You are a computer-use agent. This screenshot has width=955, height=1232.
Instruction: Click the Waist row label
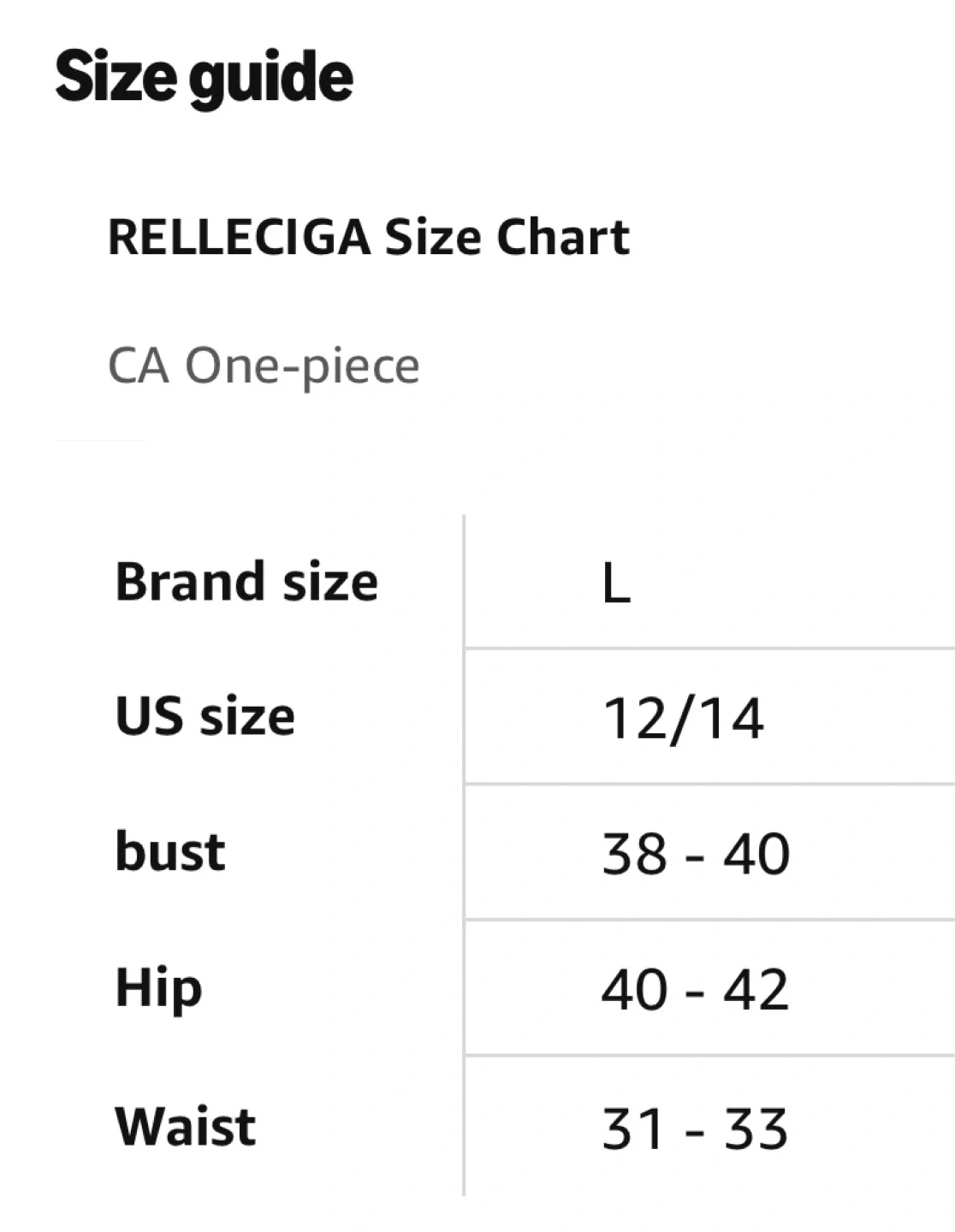point(186,1126)
